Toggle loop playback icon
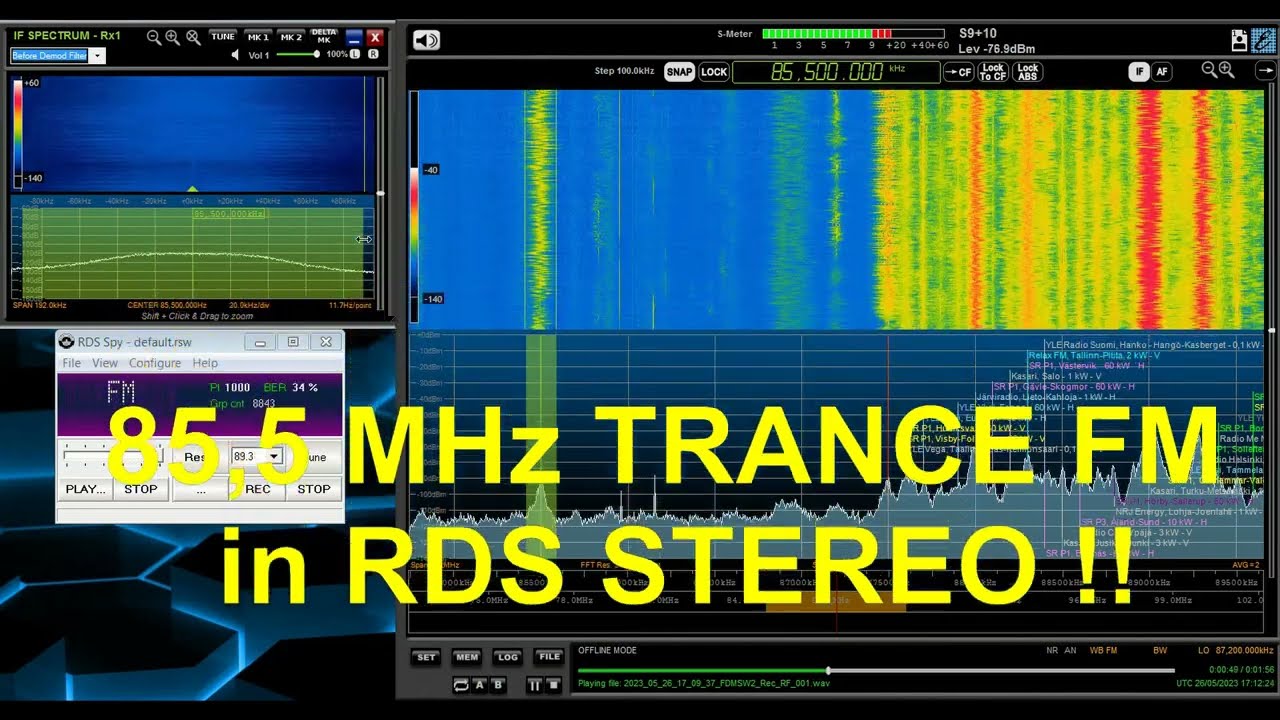The image size is (1280, 720). click(461, 685)
